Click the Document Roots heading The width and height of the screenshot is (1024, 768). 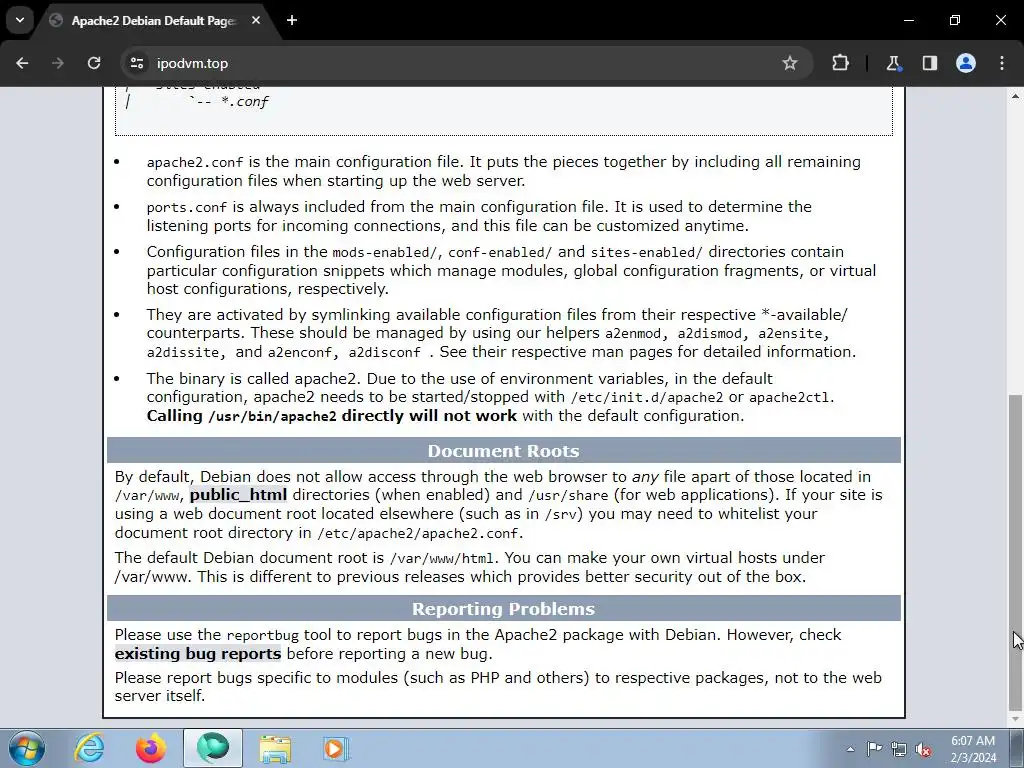click(x=504, y=451)
